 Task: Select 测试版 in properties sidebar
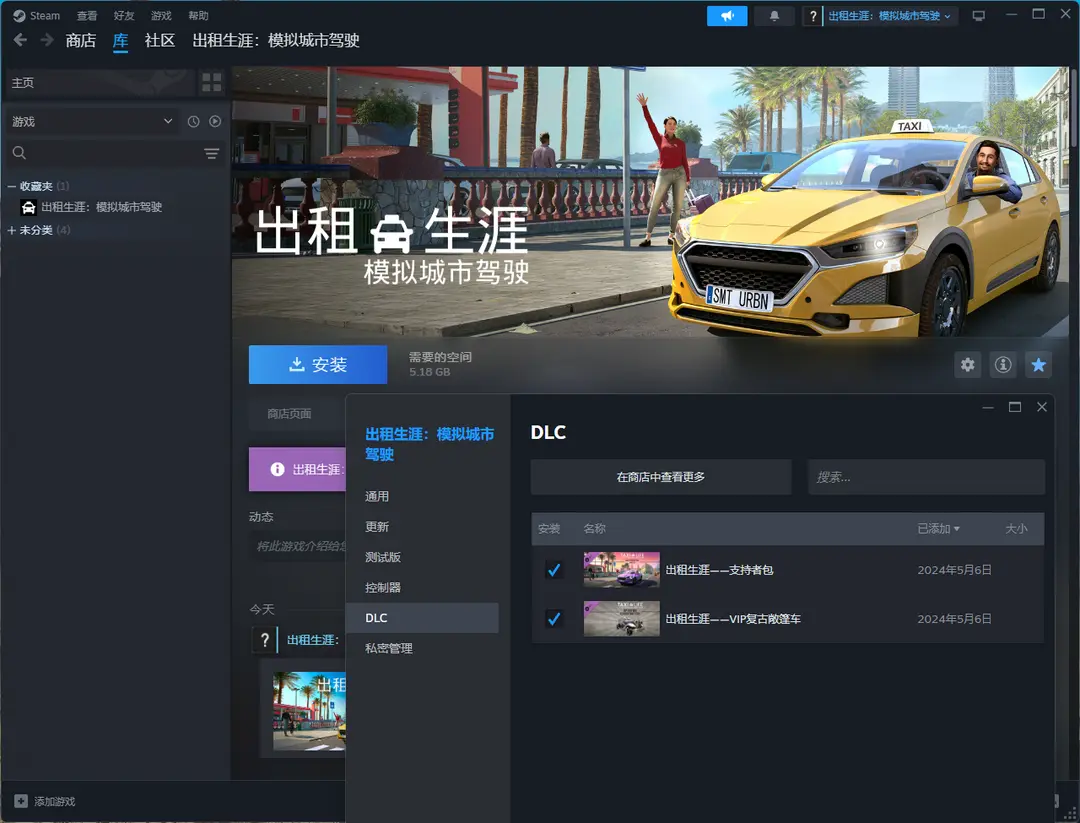point(422,556)
